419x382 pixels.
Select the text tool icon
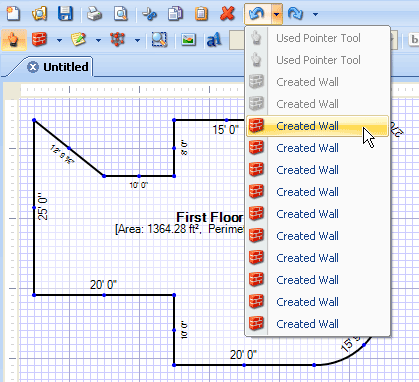[214, 40]
